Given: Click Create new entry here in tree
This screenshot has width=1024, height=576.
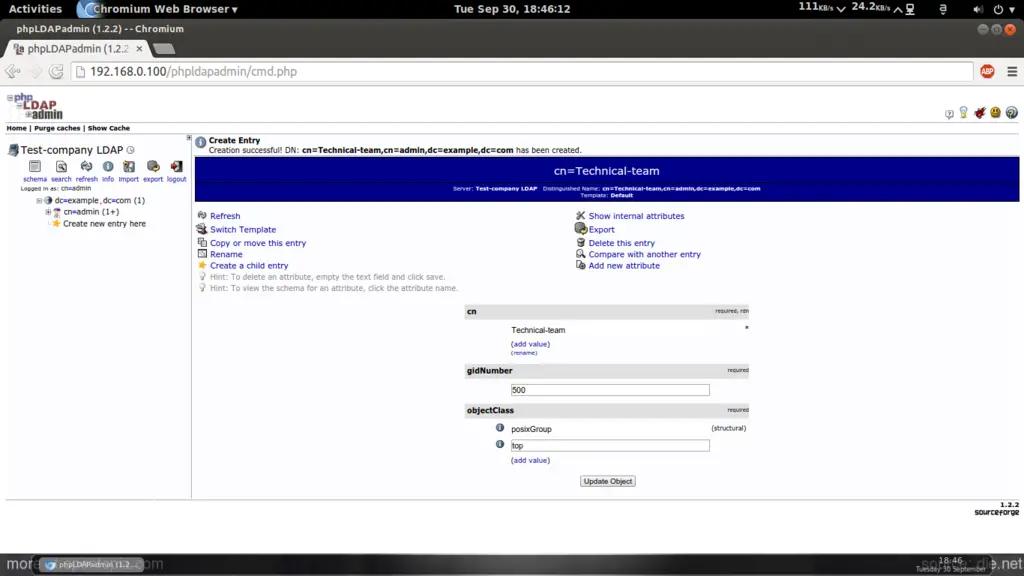Looking at the screenshot, I should (x=104, y=223).
